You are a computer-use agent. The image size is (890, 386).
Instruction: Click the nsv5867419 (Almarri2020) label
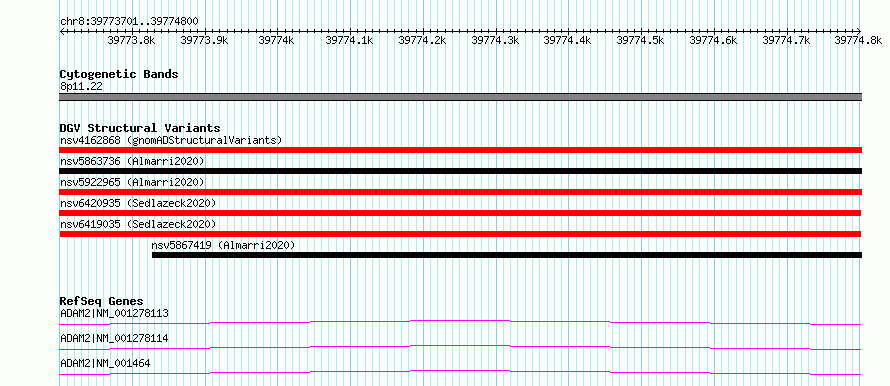tap(224, 245)
